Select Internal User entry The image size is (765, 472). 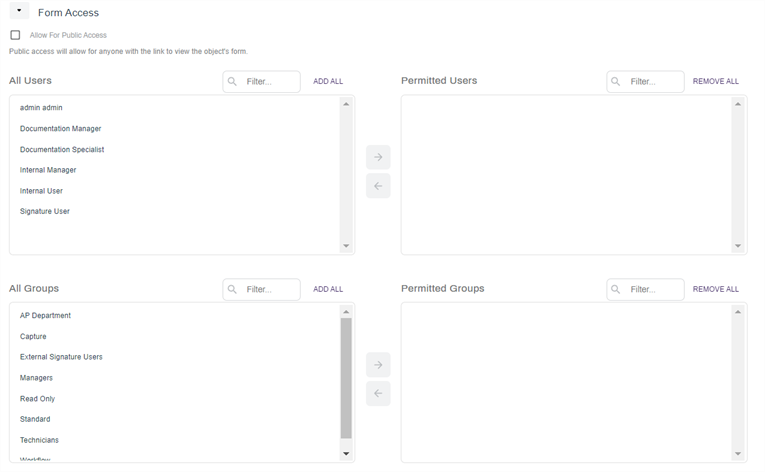(41, 191)
